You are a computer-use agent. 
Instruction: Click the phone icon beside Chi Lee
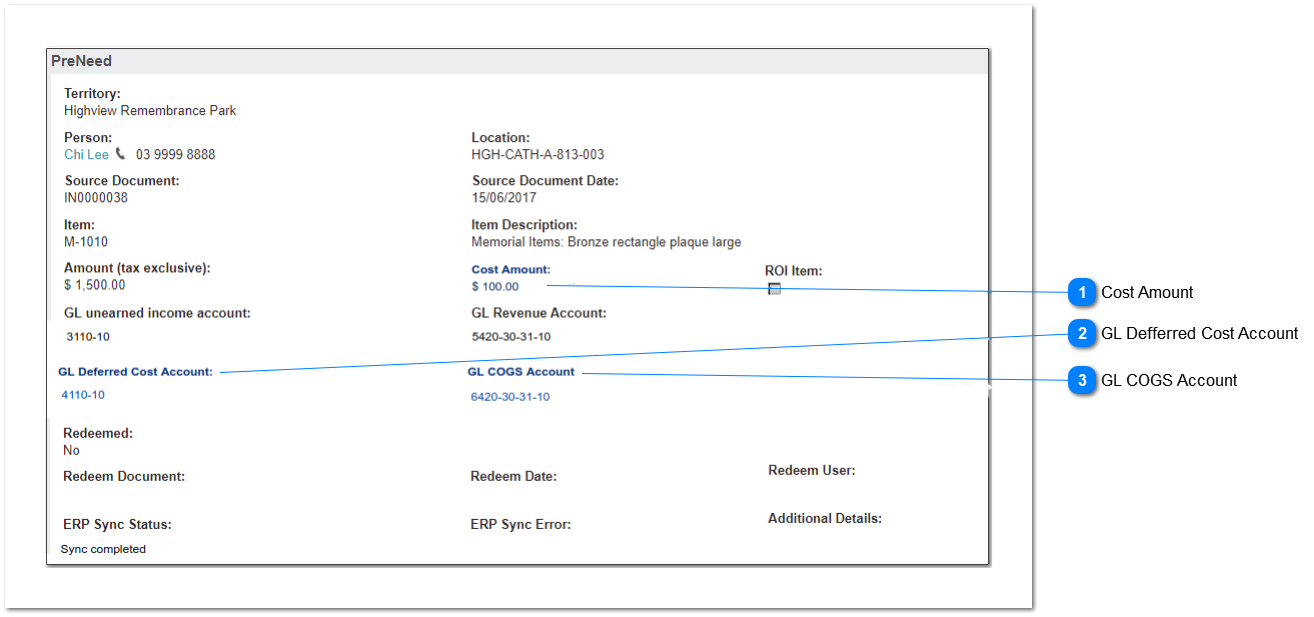click(x=121, y=154)
